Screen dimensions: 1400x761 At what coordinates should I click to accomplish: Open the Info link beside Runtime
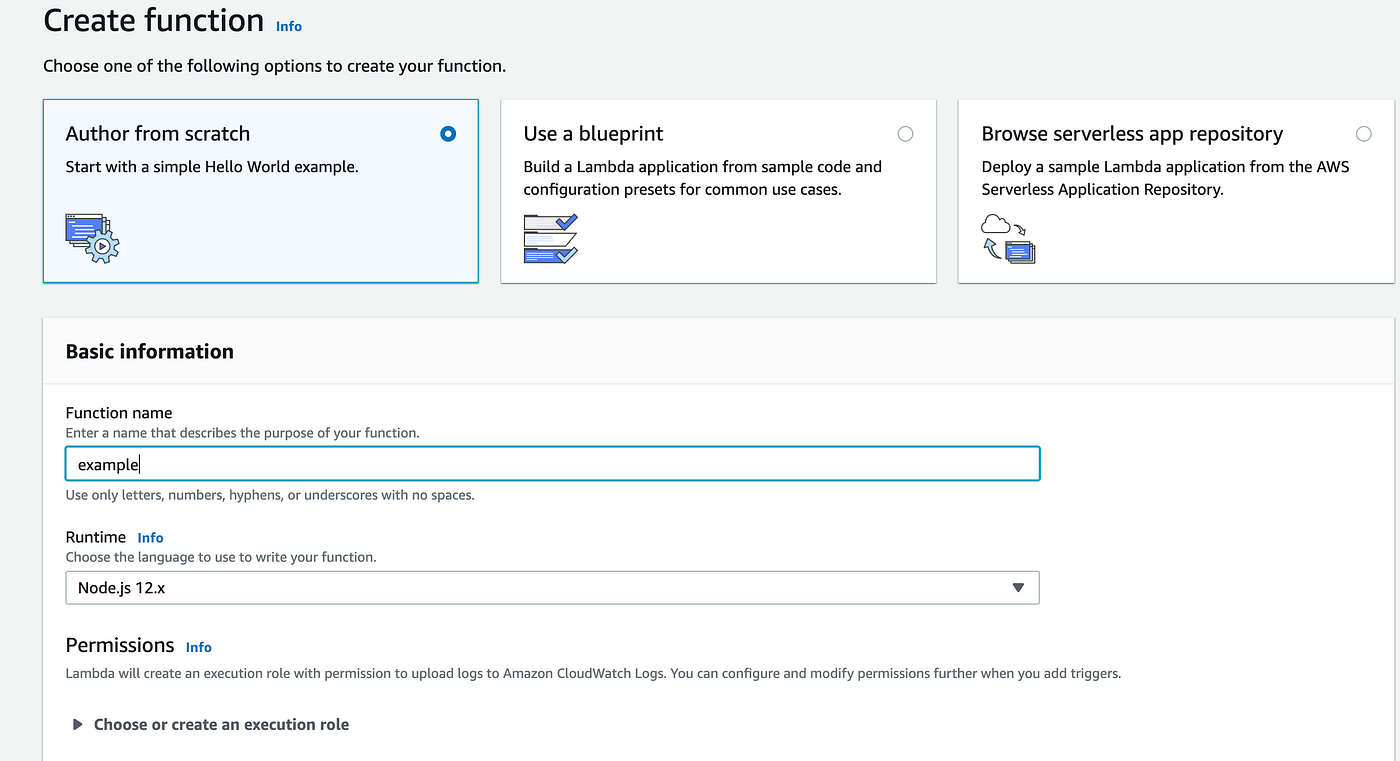click(x=150, y=537)
